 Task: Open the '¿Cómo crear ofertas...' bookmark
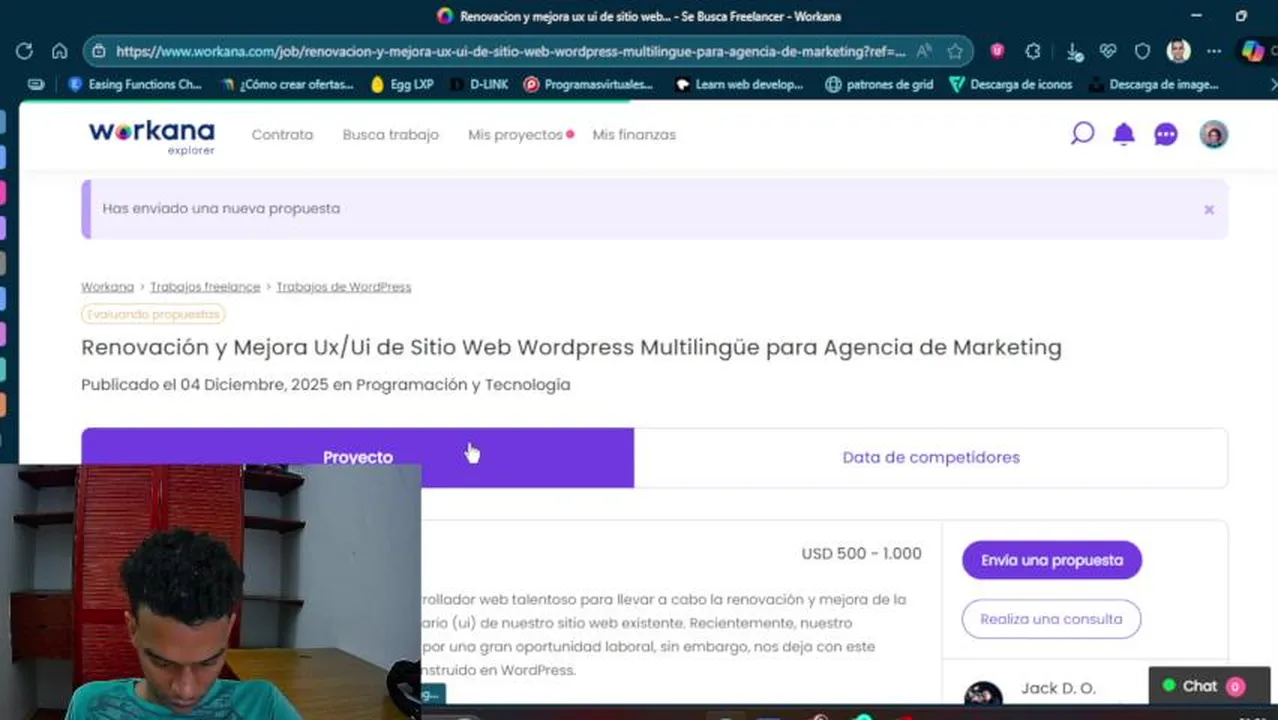pyautogui.click(x=287, y=85)
